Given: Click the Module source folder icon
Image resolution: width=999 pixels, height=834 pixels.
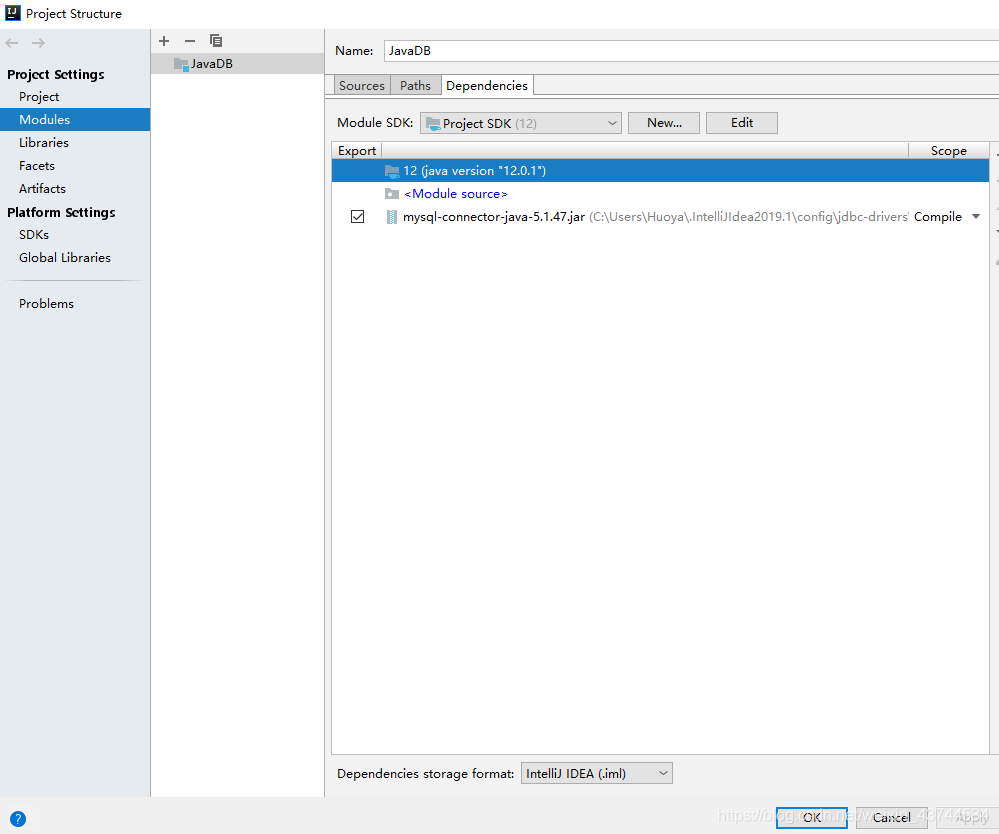Looking at the screenshot, I should 392,194.
